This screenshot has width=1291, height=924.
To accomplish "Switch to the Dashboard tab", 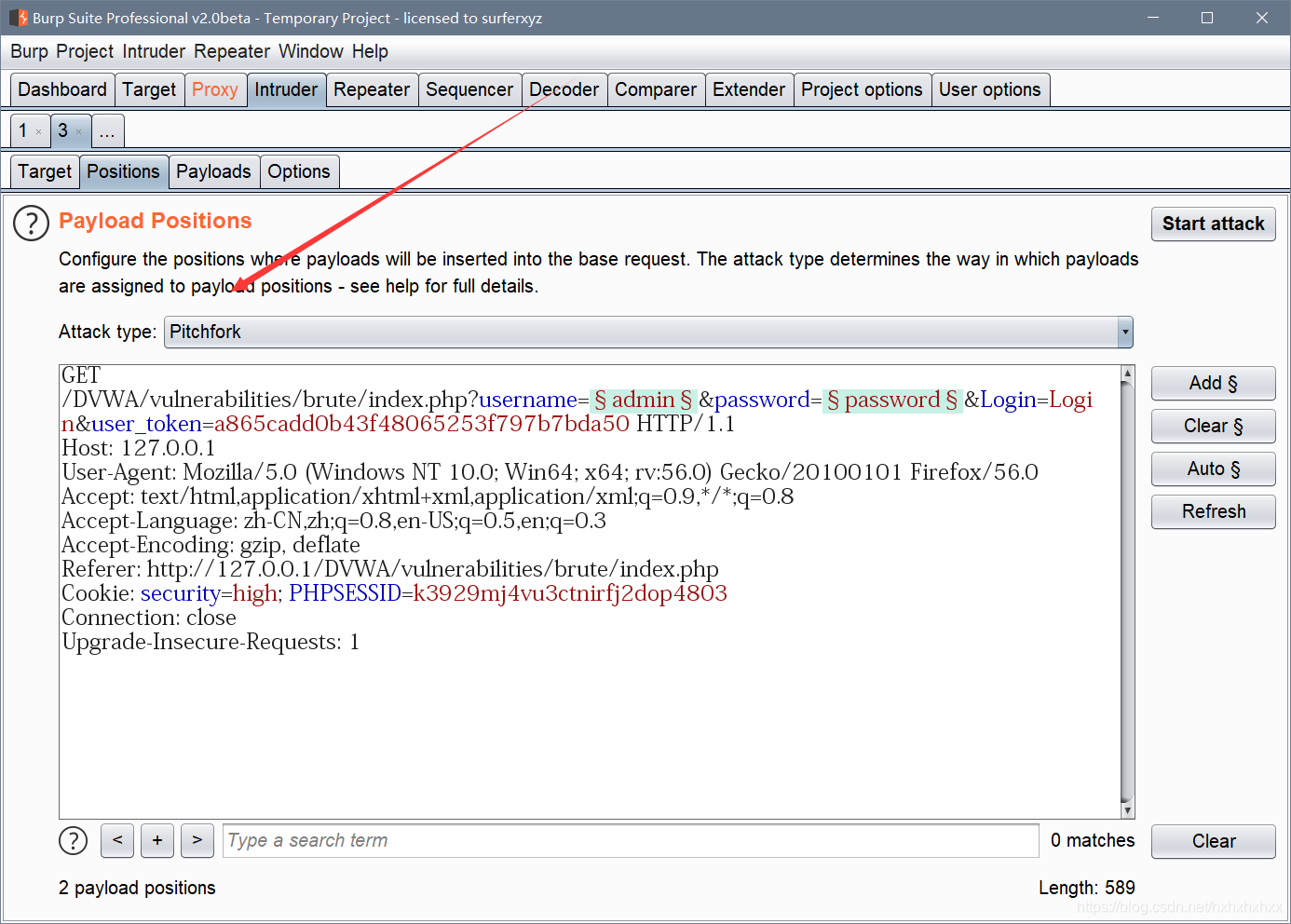I will pos(62,89).
